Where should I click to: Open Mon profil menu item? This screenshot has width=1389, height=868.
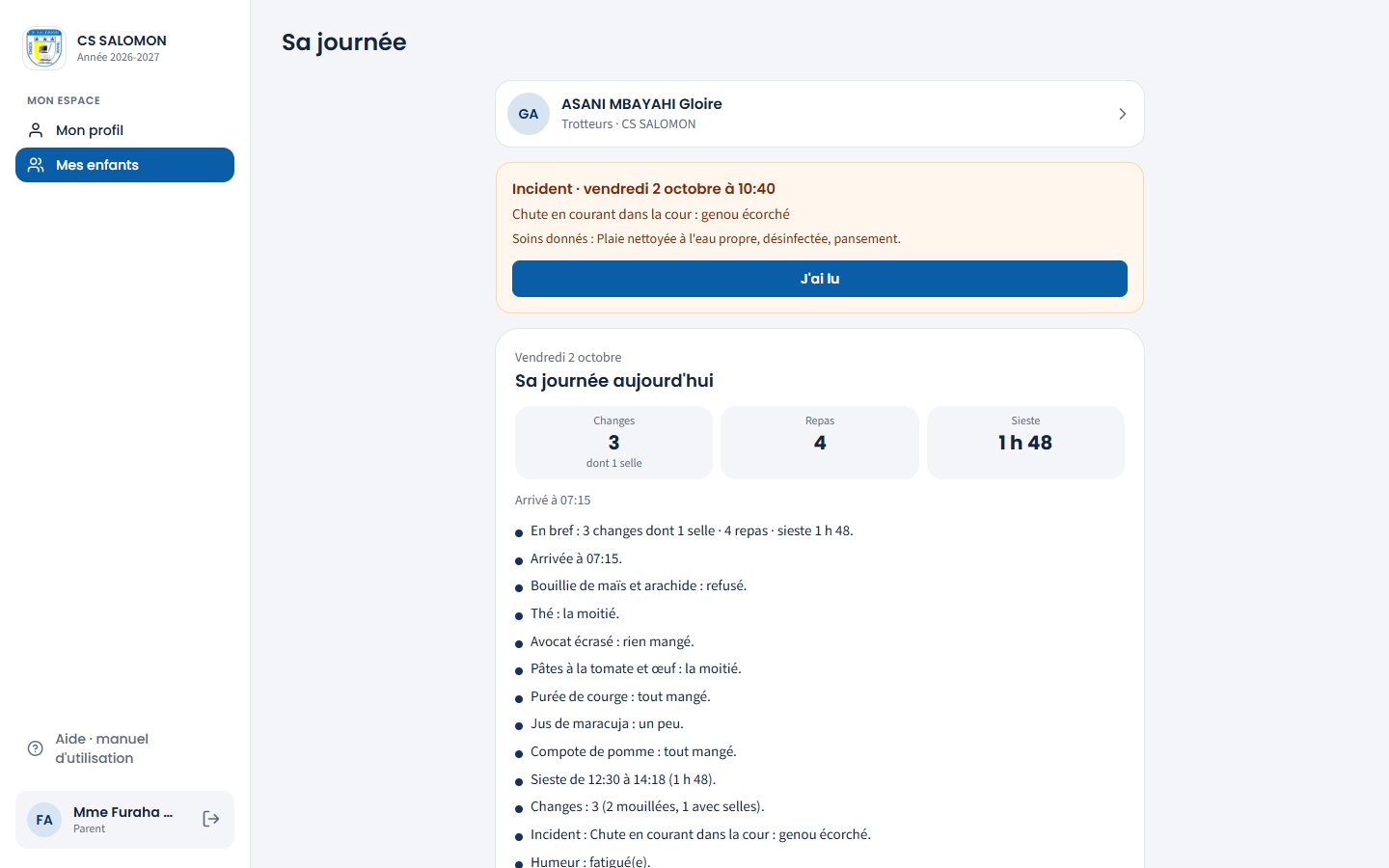(x=124, y=130)
